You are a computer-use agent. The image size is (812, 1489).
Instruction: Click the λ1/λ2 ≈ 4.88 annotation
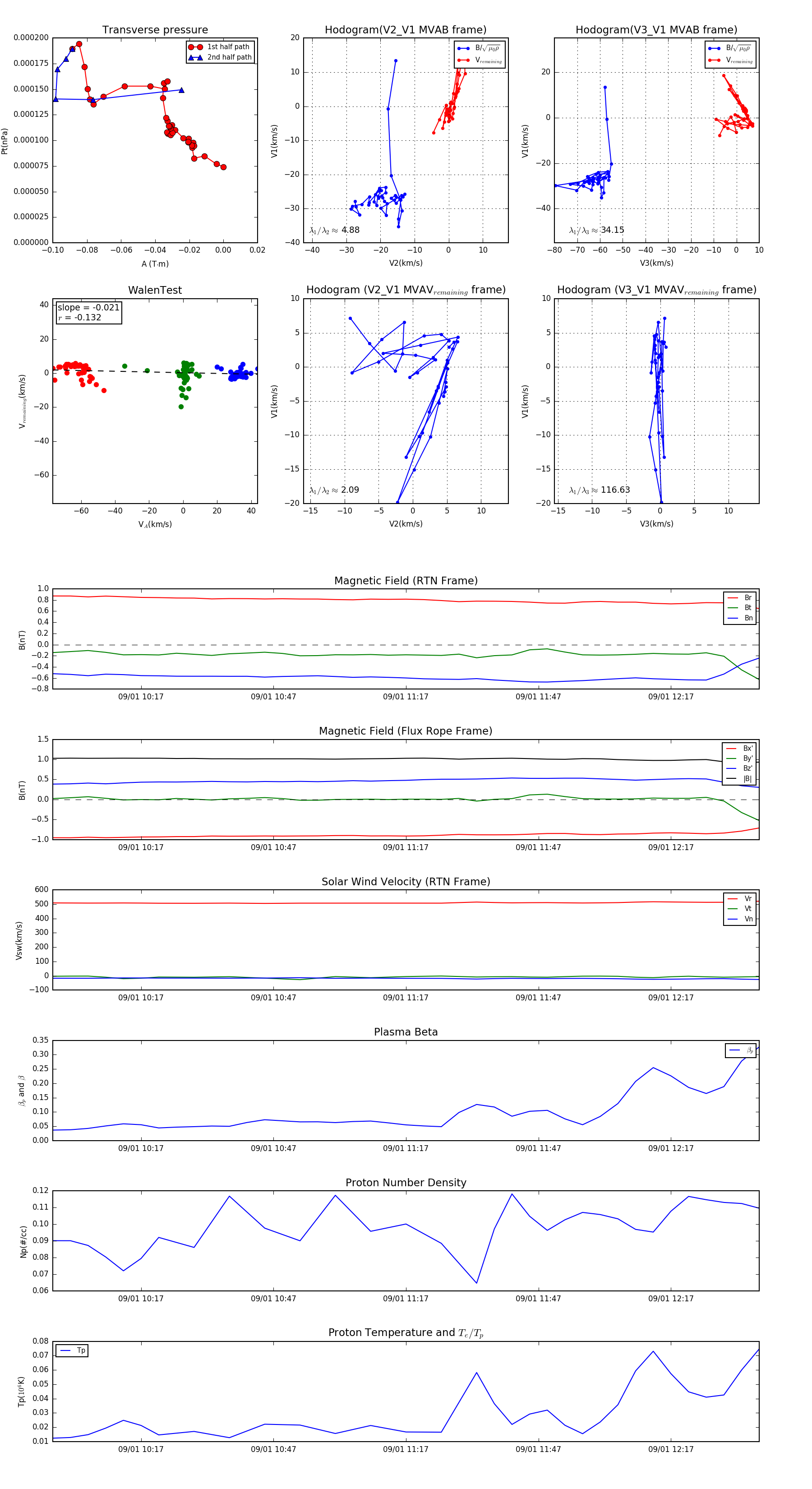(x=334, y=230)
